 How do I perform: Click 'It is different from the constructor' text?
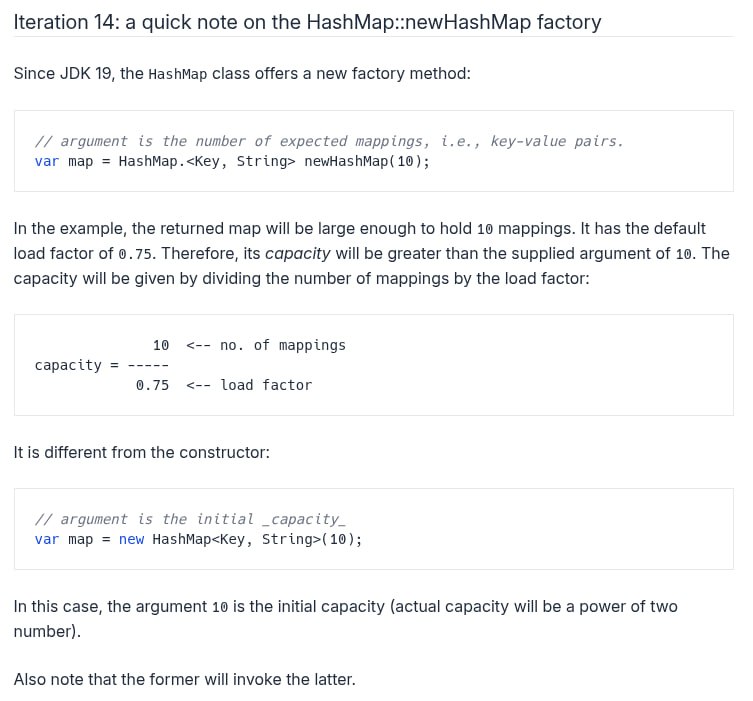click(142, 452)
